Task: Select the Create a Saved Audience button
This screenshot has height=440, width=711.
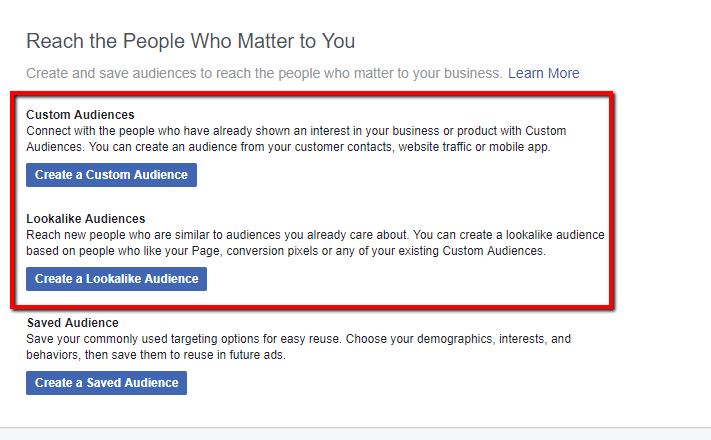Action: pyautogui.click(x=106, y=382)
